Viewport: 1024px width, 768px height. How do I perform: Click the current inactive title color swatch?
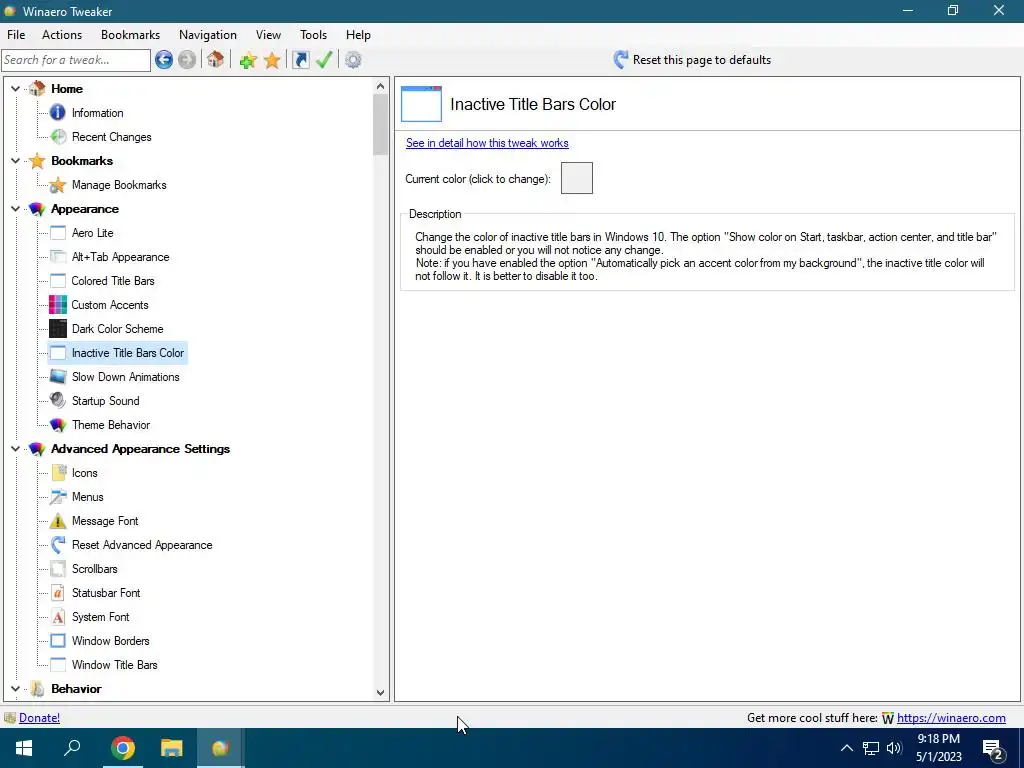click(577, 178)
